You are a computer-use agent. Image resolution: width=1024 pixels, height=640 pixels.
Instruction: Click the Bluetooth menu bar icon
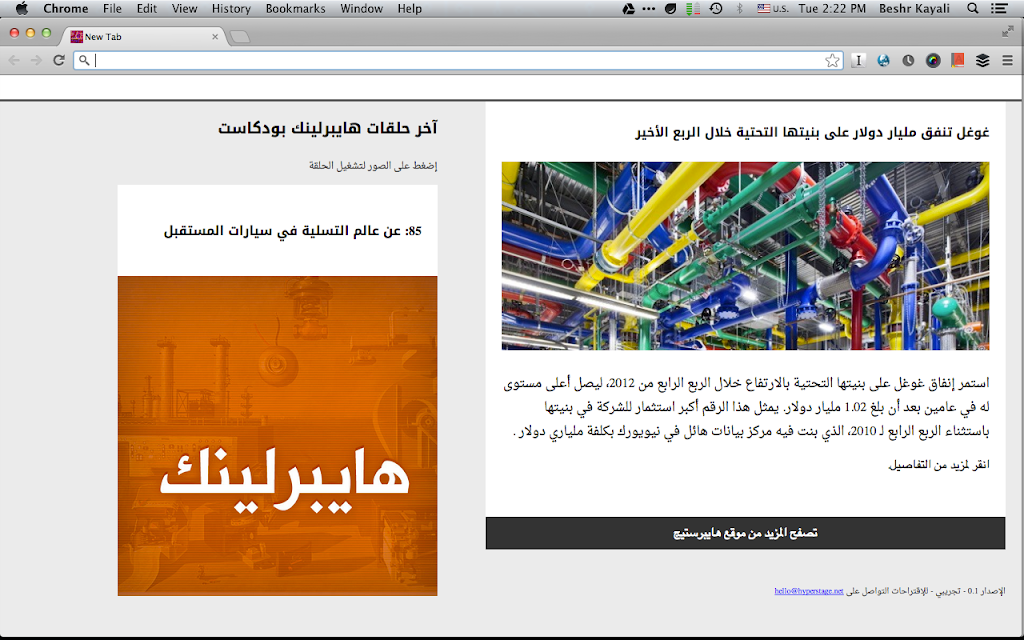click(740, 8)
